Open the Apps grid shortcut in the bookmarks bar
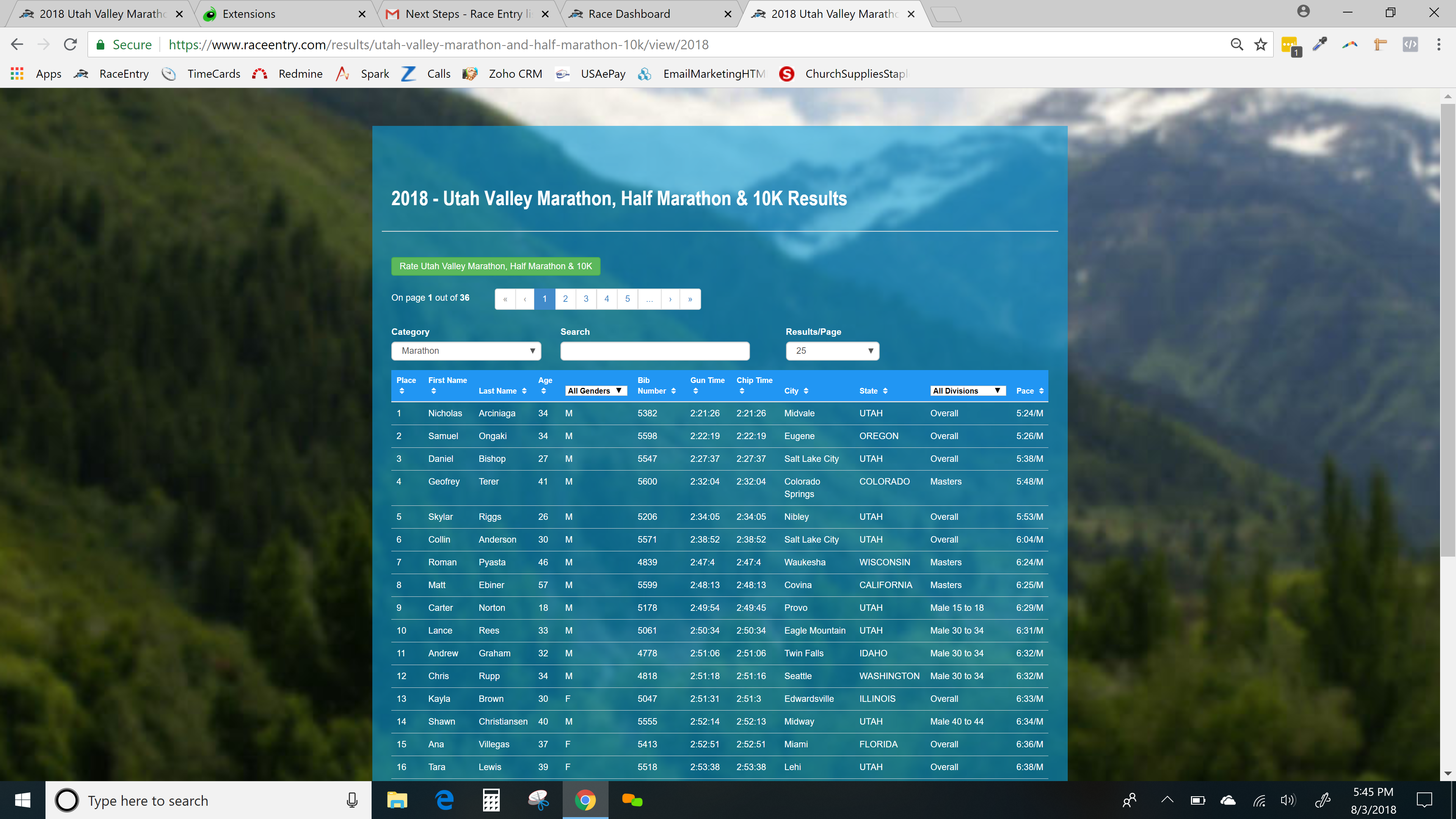Screen dimensions: 1456x819 pos(17,74)
